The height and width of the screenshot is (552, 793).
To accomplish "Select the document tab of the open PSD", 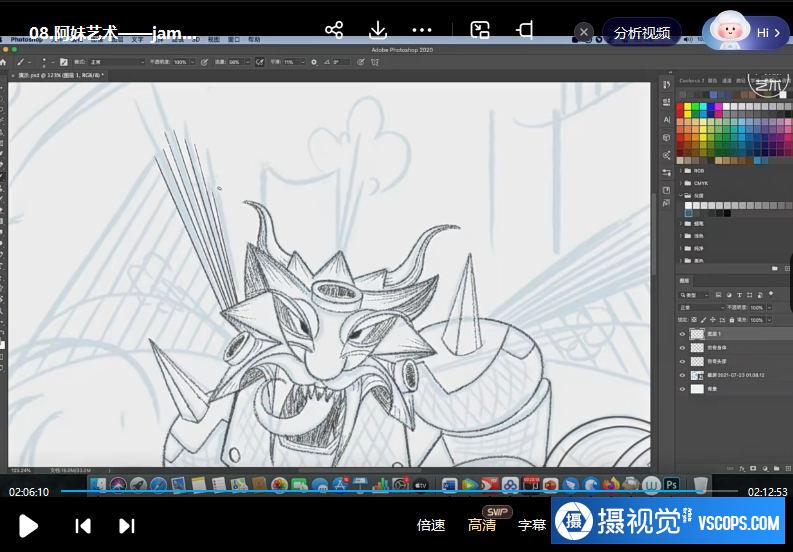I will click(x=59, y=75).
